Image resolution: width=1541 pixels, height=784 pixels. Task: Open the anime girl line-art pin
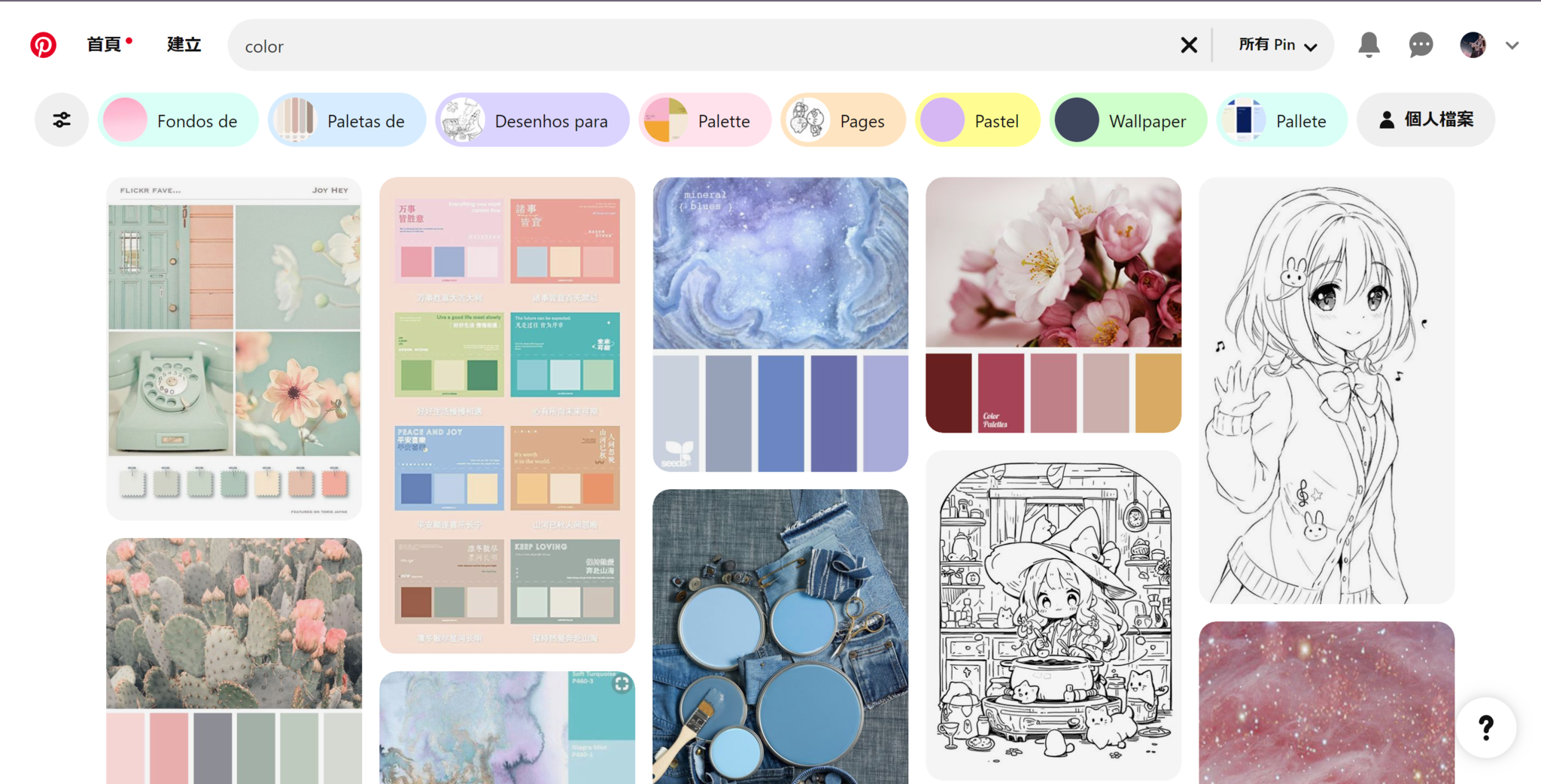click(x=1327, y=390)
